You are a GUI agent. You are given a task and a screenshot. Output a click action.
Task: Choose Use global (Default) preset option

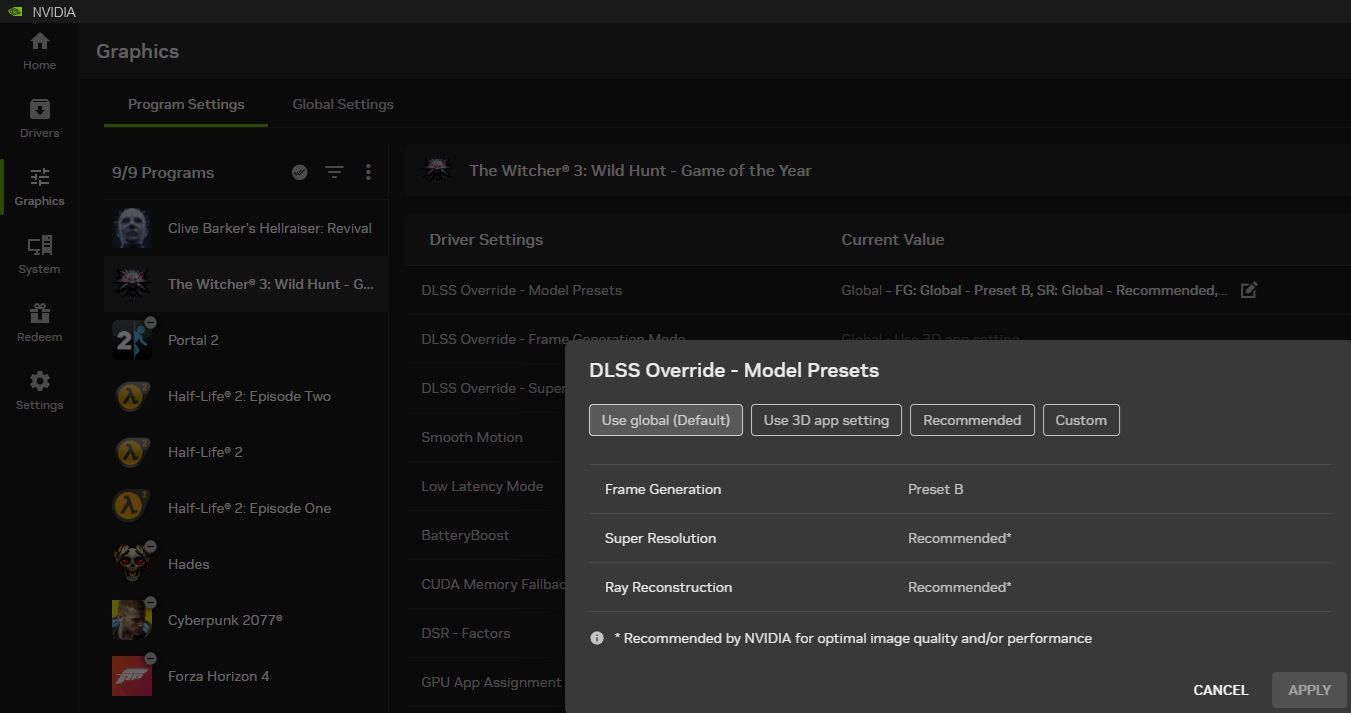coord(666,420)
